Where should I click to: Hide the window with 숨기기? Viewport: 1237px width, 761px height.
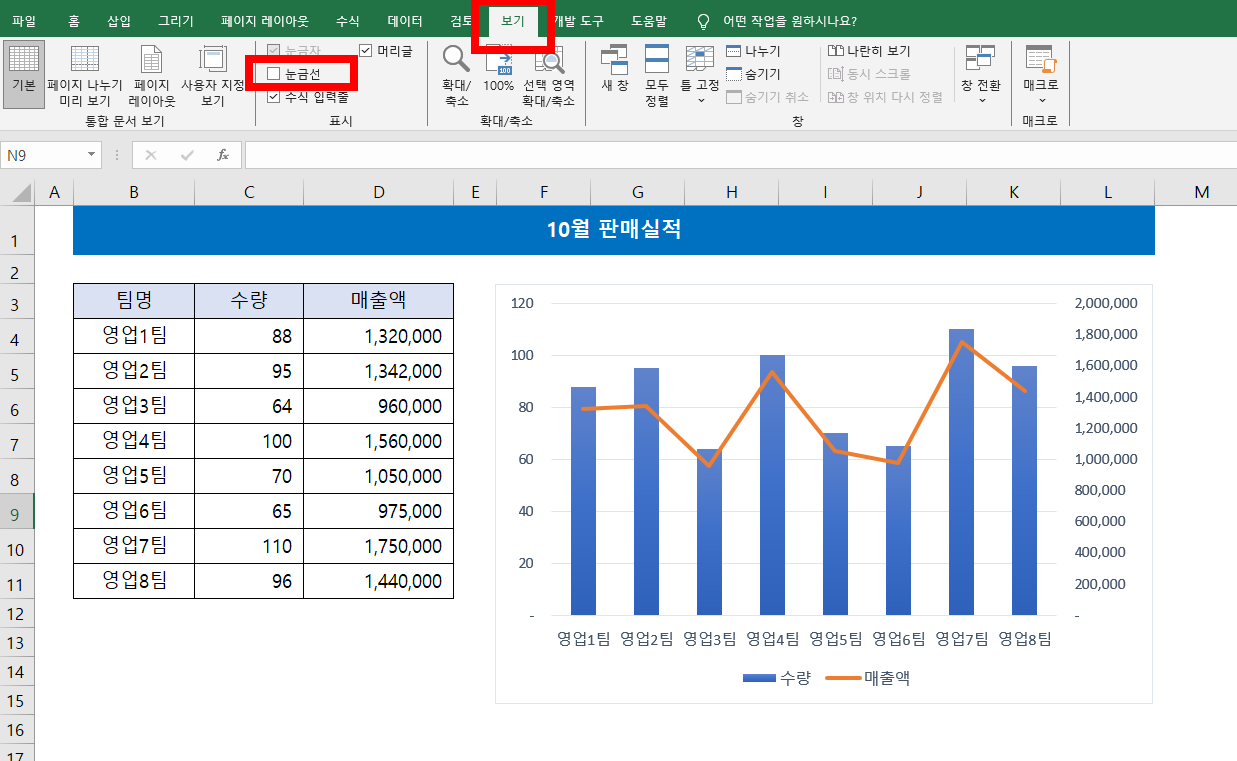753,74
